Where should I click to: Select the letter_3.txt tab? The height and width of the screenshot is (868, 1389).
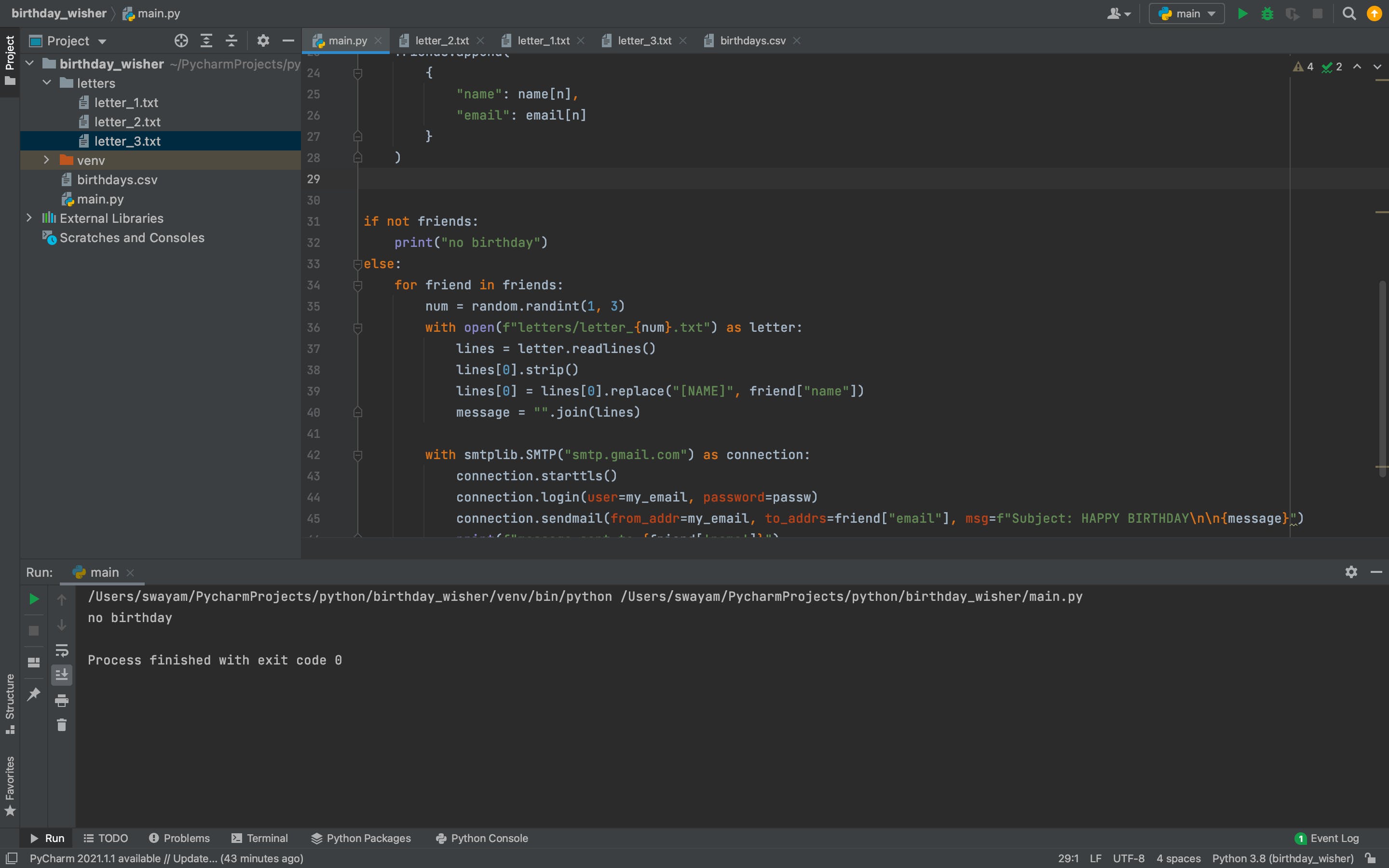click(644, 40)
